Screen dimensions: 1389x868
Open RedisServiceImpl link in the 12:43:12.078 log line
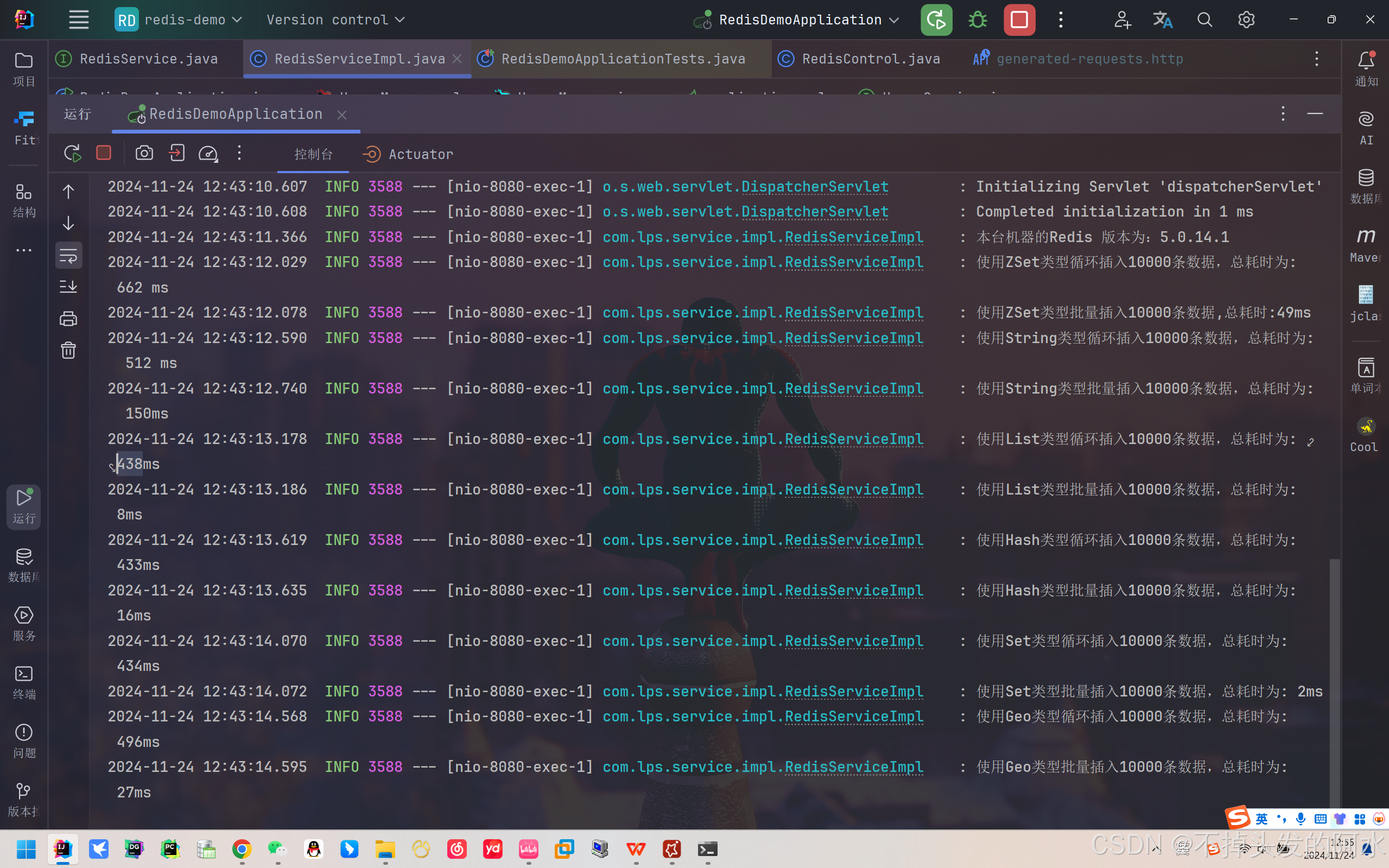click(854, 313)
